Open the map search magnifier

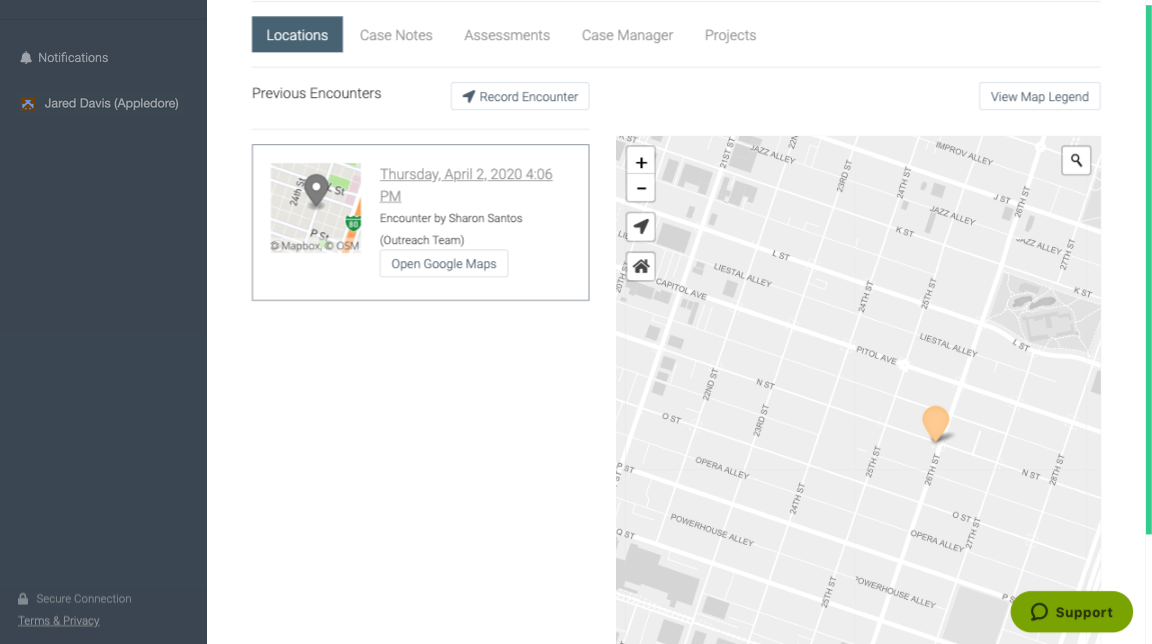pos(1076,160)
